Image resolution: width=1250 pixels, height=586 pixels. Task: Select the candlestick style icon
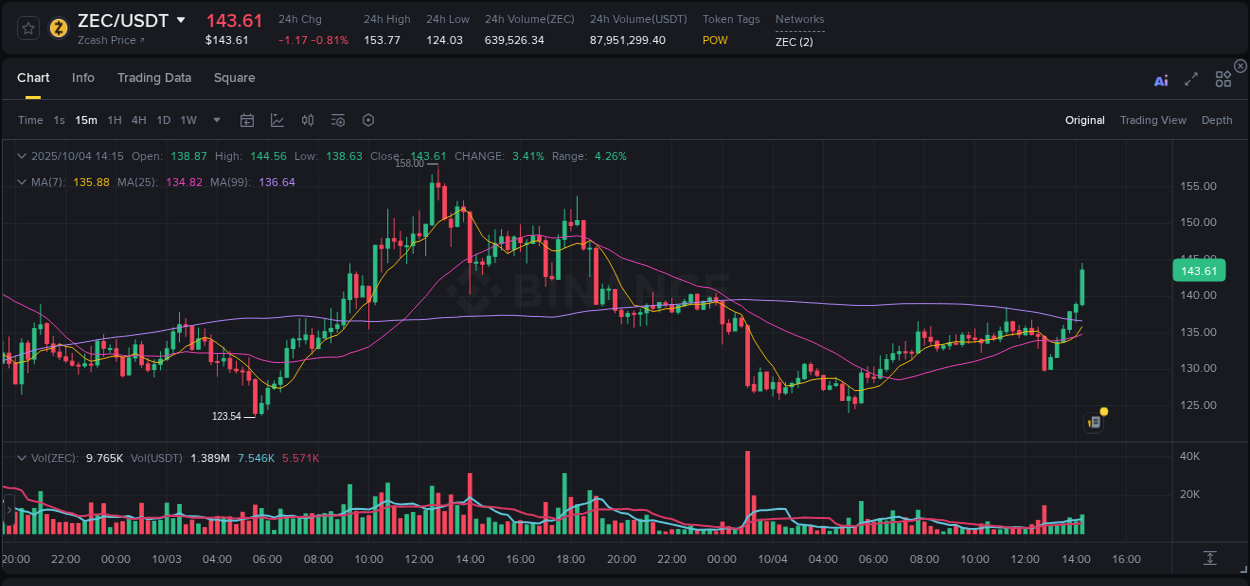click(x=307, y=119)
